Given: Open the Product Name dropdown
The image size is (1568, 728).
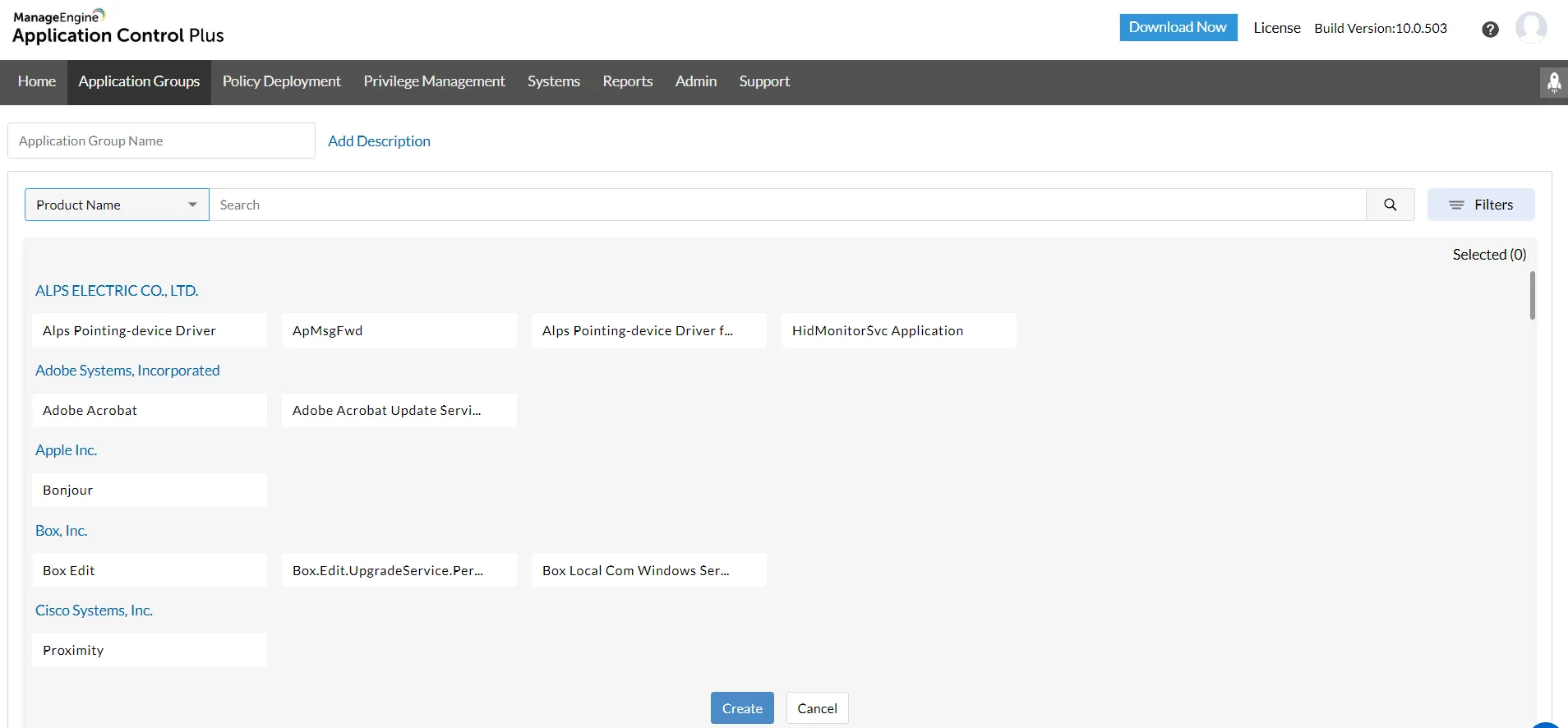Looking at the screenshot, I should click(117, 205).
